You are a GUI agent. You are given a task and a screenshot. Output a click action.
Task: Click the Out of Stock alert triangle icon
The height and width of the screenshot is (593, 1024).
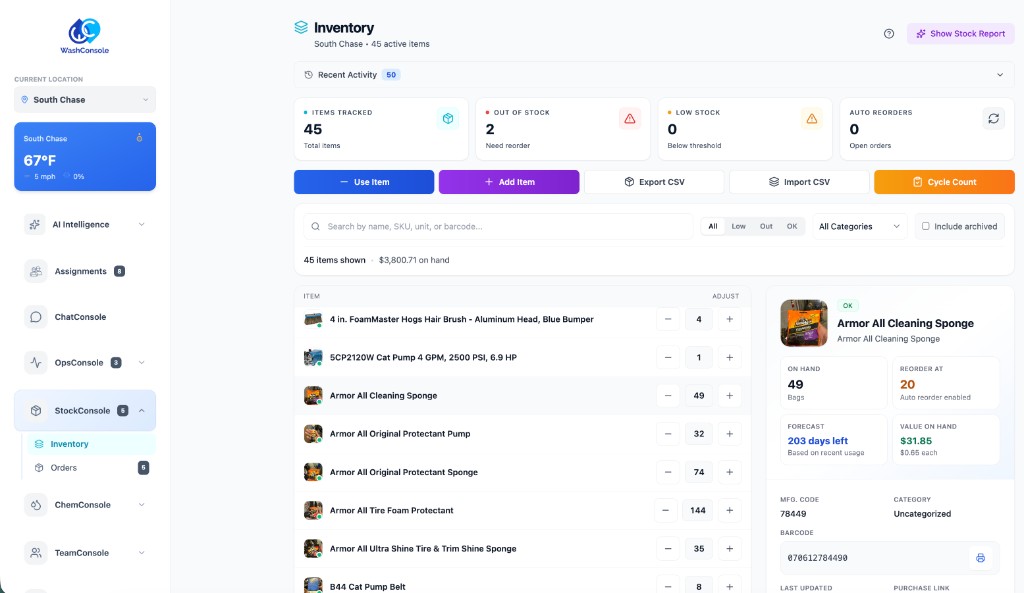629,117
